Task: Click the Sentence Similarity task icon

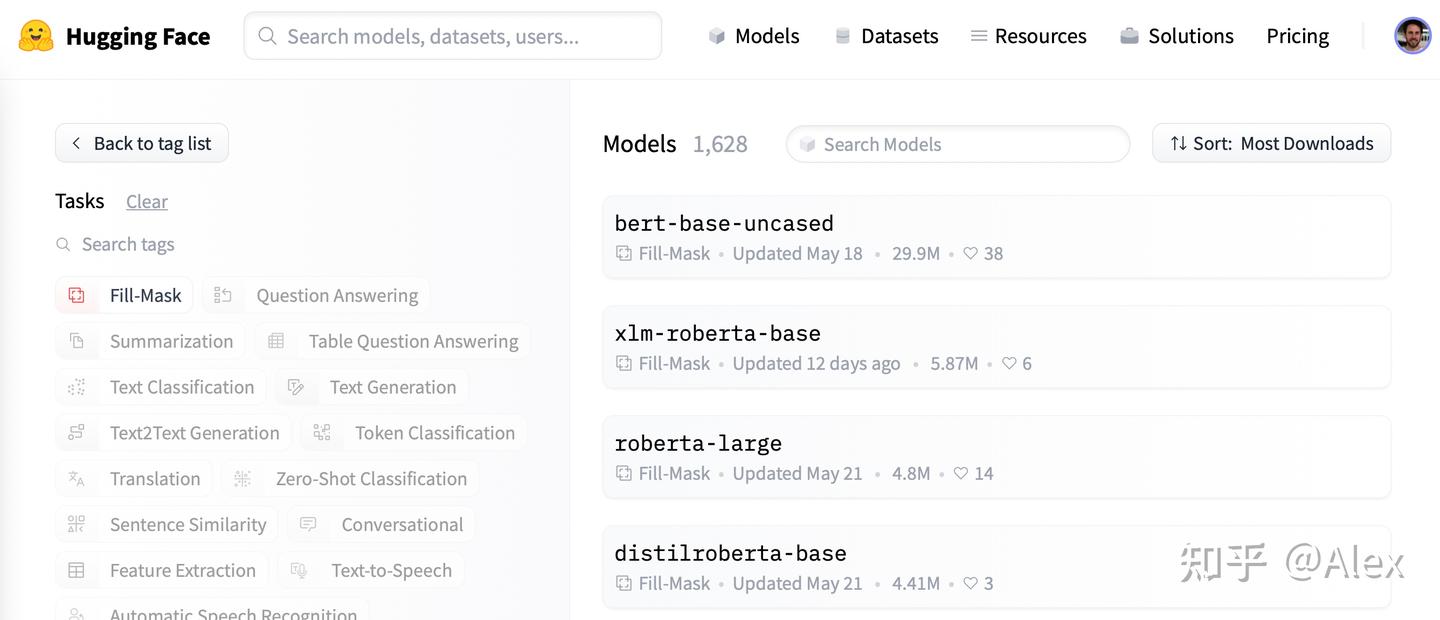Action: click(77, 525)
